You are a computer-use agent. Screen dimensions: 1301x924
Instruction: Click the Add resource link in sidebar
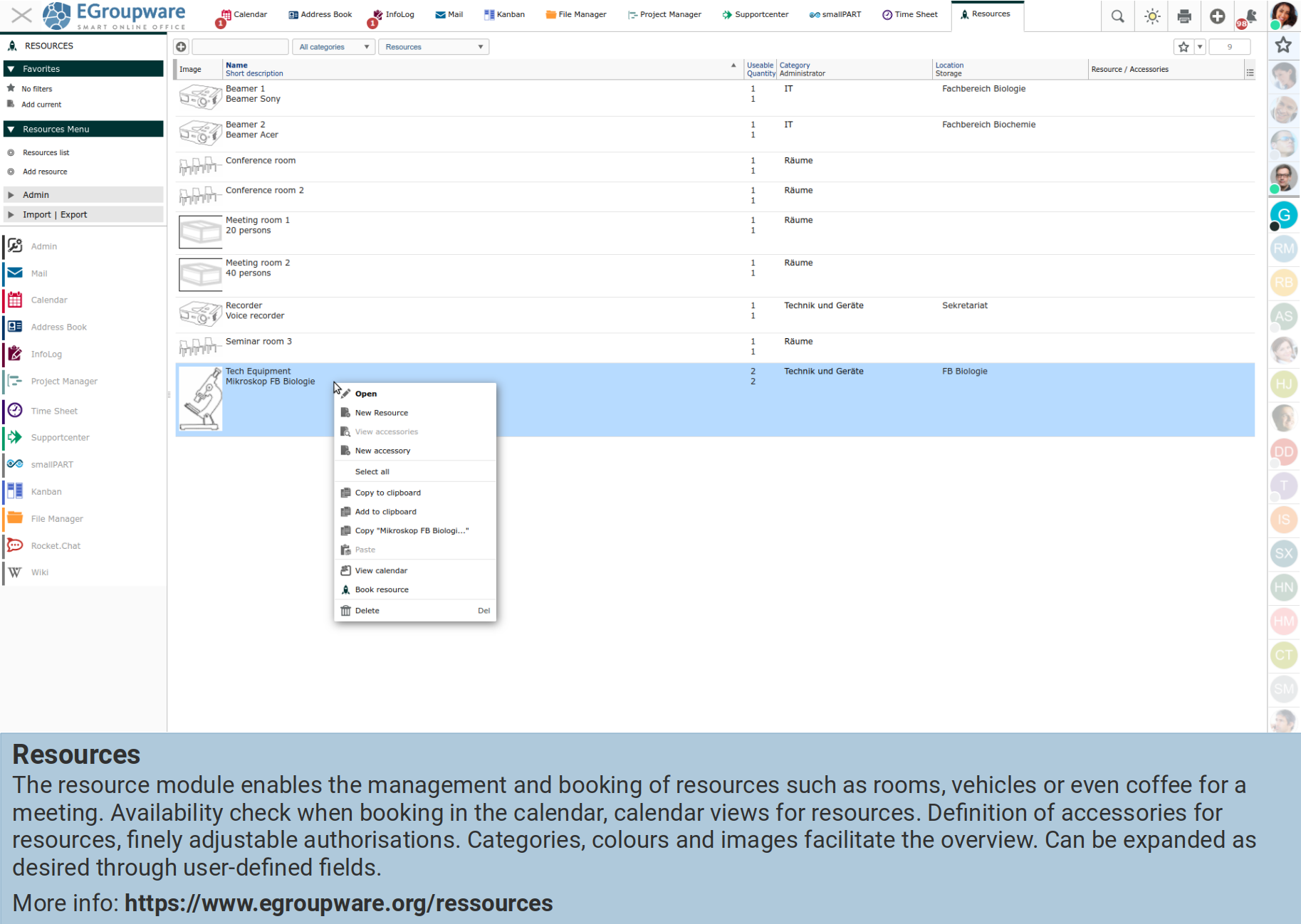45,172
